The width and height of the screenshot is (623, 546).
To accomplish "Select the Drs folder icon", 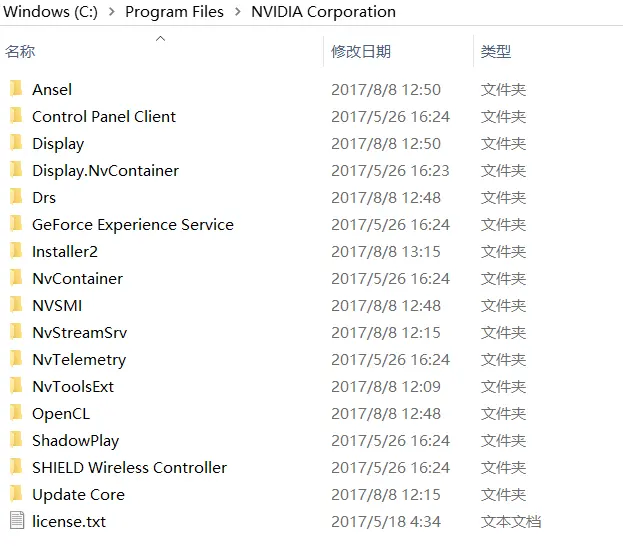I will coord(16,196).
